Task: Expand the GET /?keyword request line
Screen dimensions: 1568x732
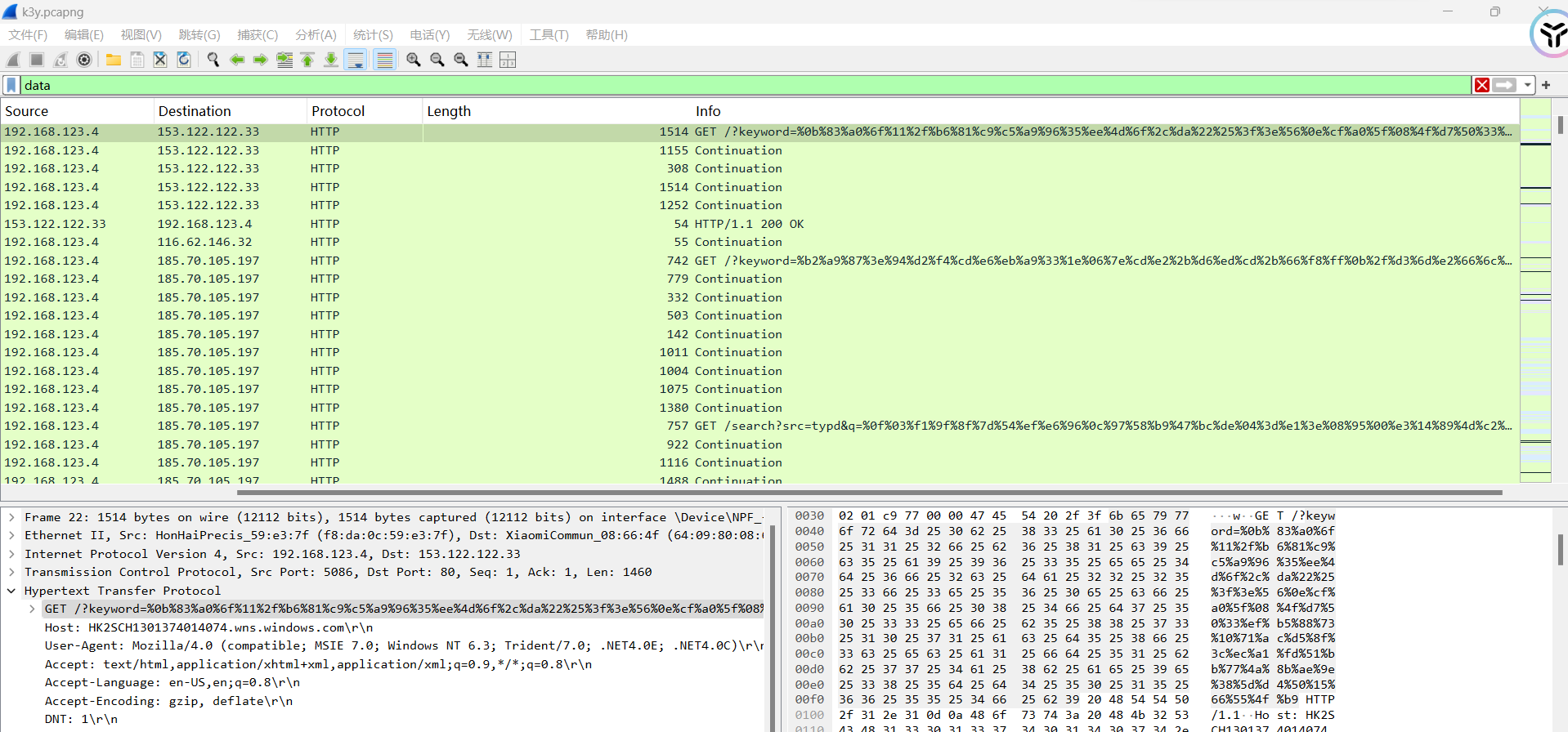Action: pos(32,609)
